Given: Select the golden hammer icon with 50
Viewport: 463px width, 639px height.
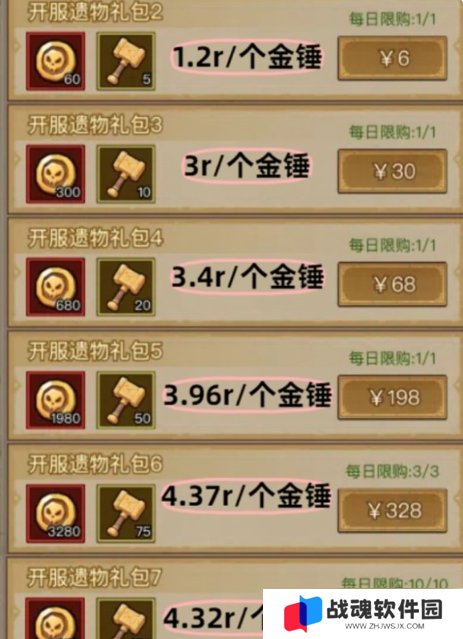Looking at the screenshot, I should click(x=126, y=400).
